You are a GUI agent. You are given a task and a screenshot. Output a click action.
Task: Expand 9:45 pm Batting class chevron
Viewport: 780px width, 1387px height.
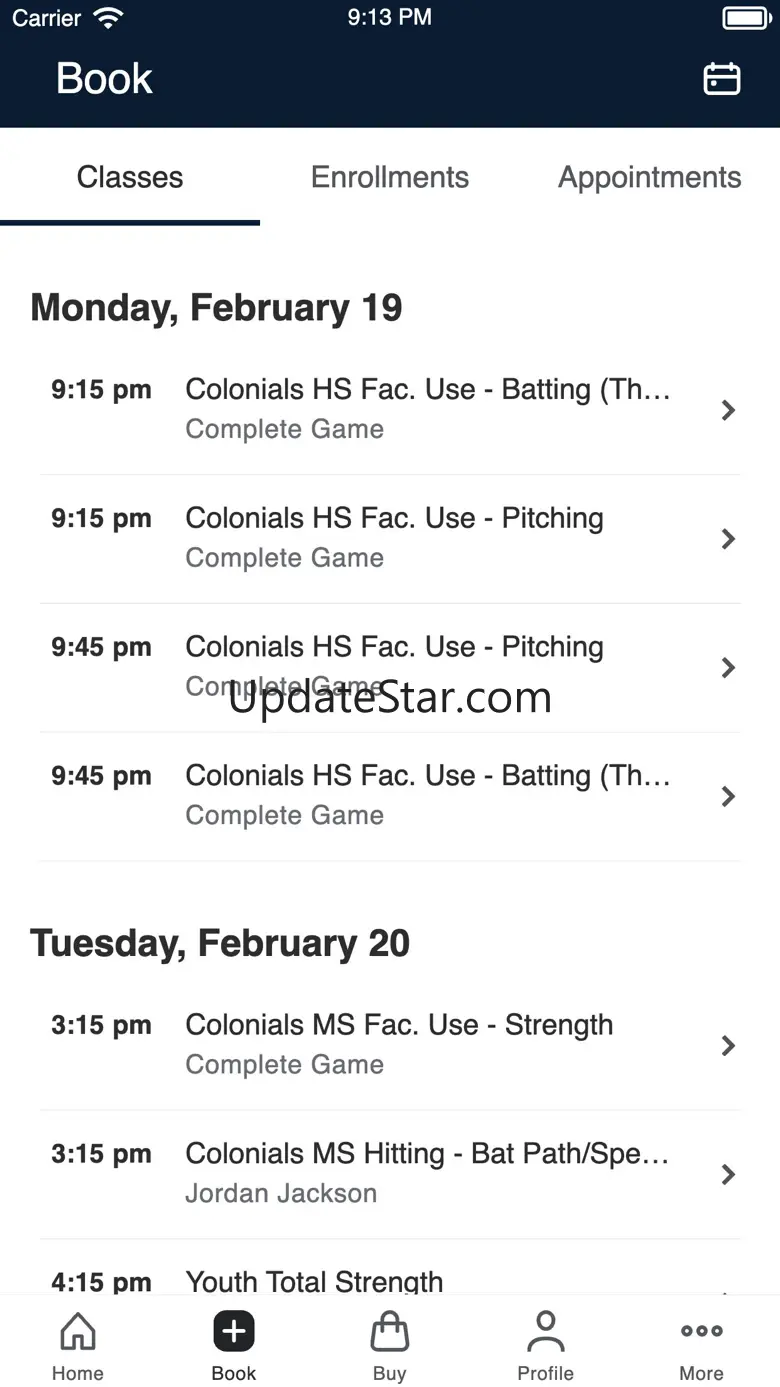pyautogui.click(x=729, y=796)
